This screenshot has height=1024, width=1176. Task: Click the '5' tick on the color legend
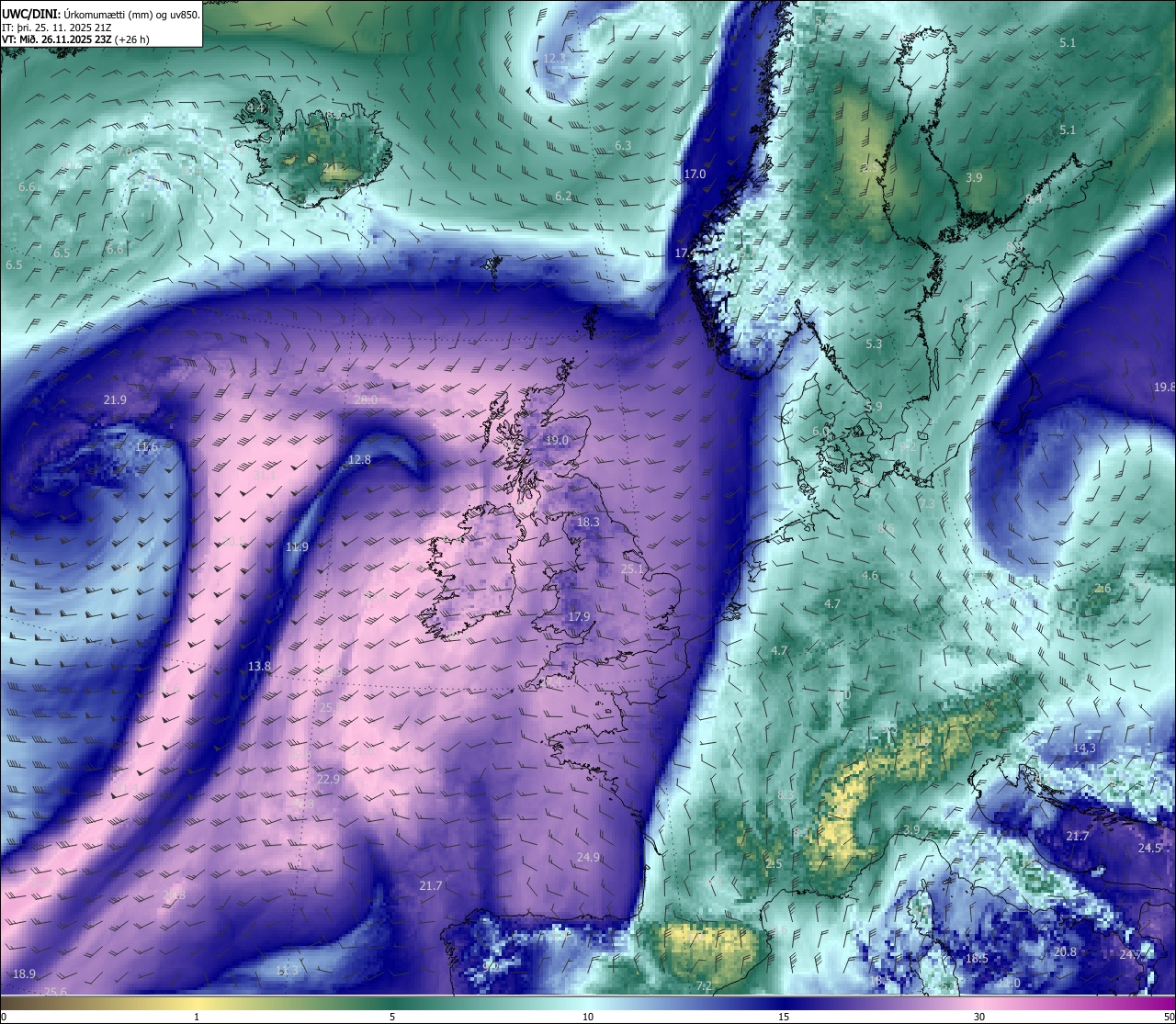click(x=392, y=1017)
